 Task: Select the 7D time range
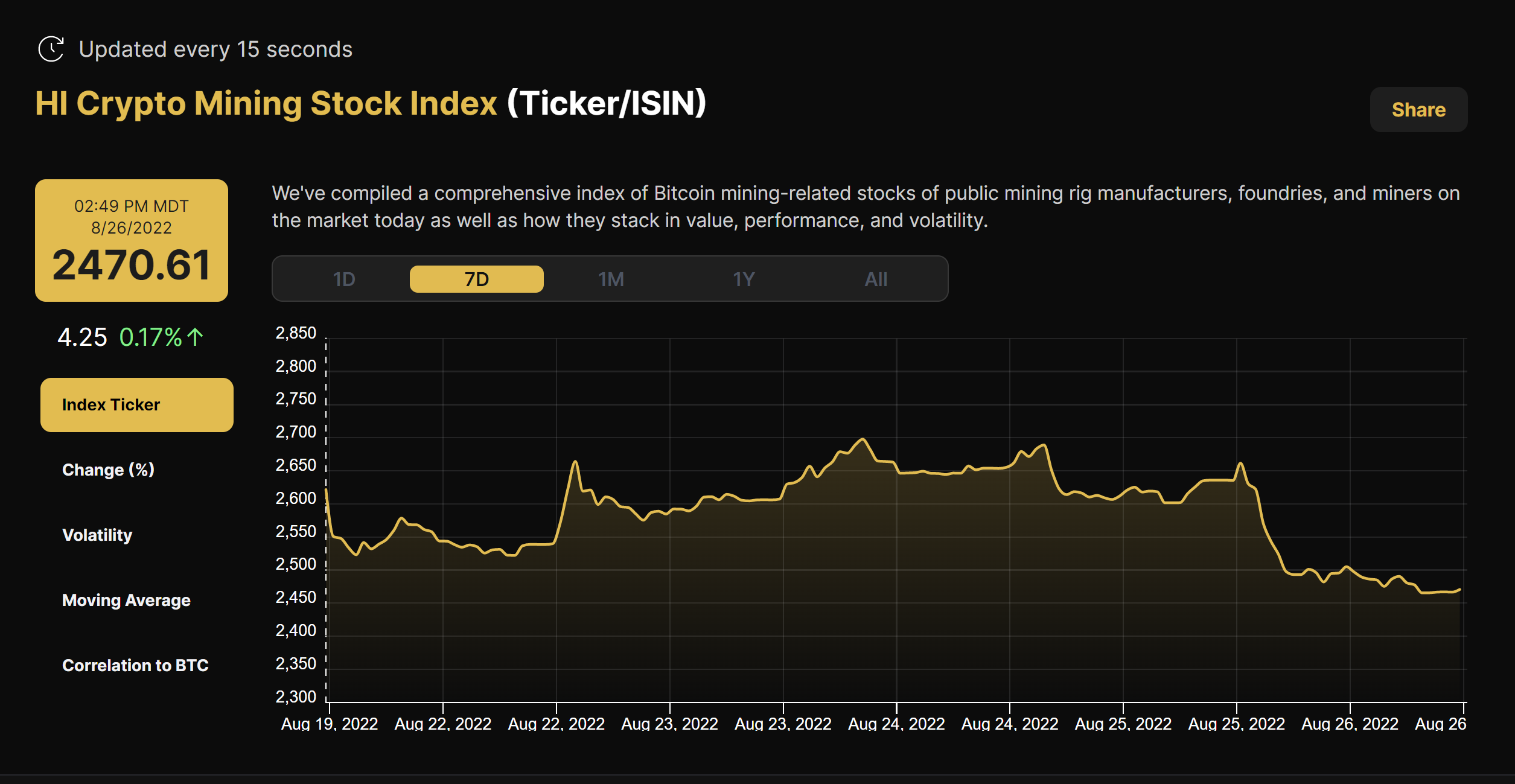(x=477, y=279)
